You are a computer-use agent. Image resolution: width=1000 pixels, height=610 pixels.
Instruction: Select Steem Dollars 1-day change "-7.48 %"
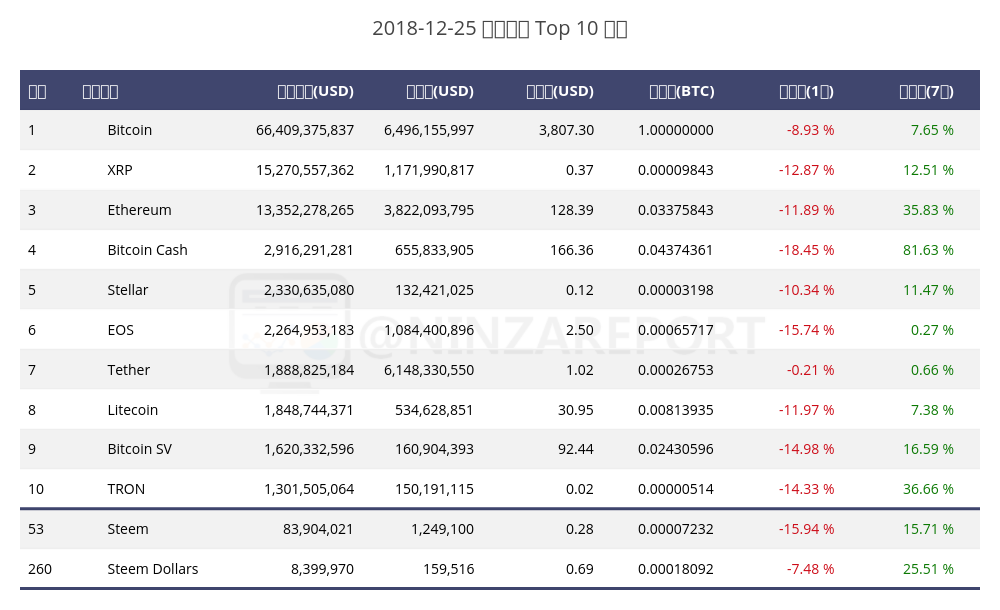[811, 569]
